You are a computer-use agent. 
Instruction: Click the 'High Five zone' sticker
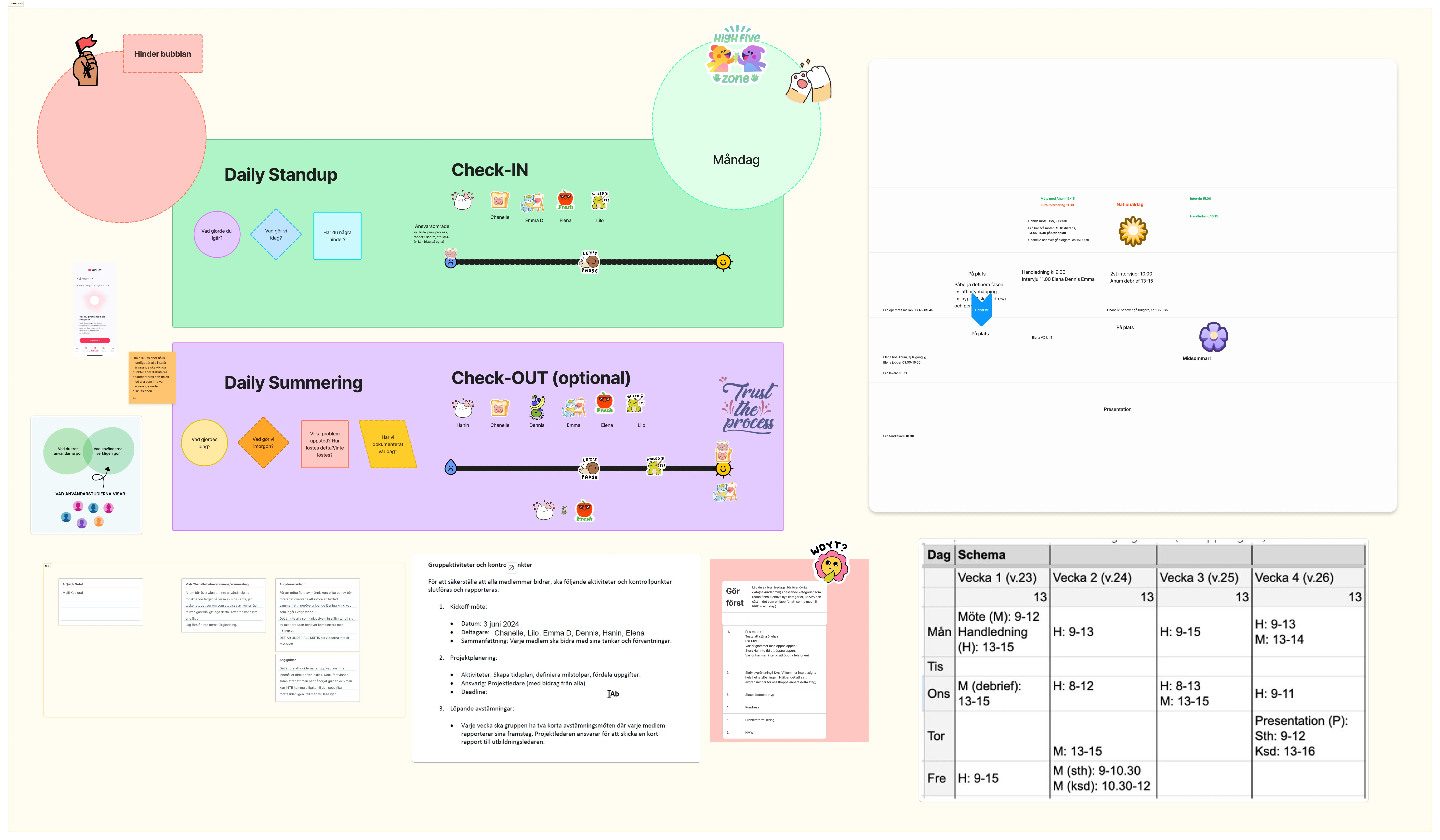point(737,55)
